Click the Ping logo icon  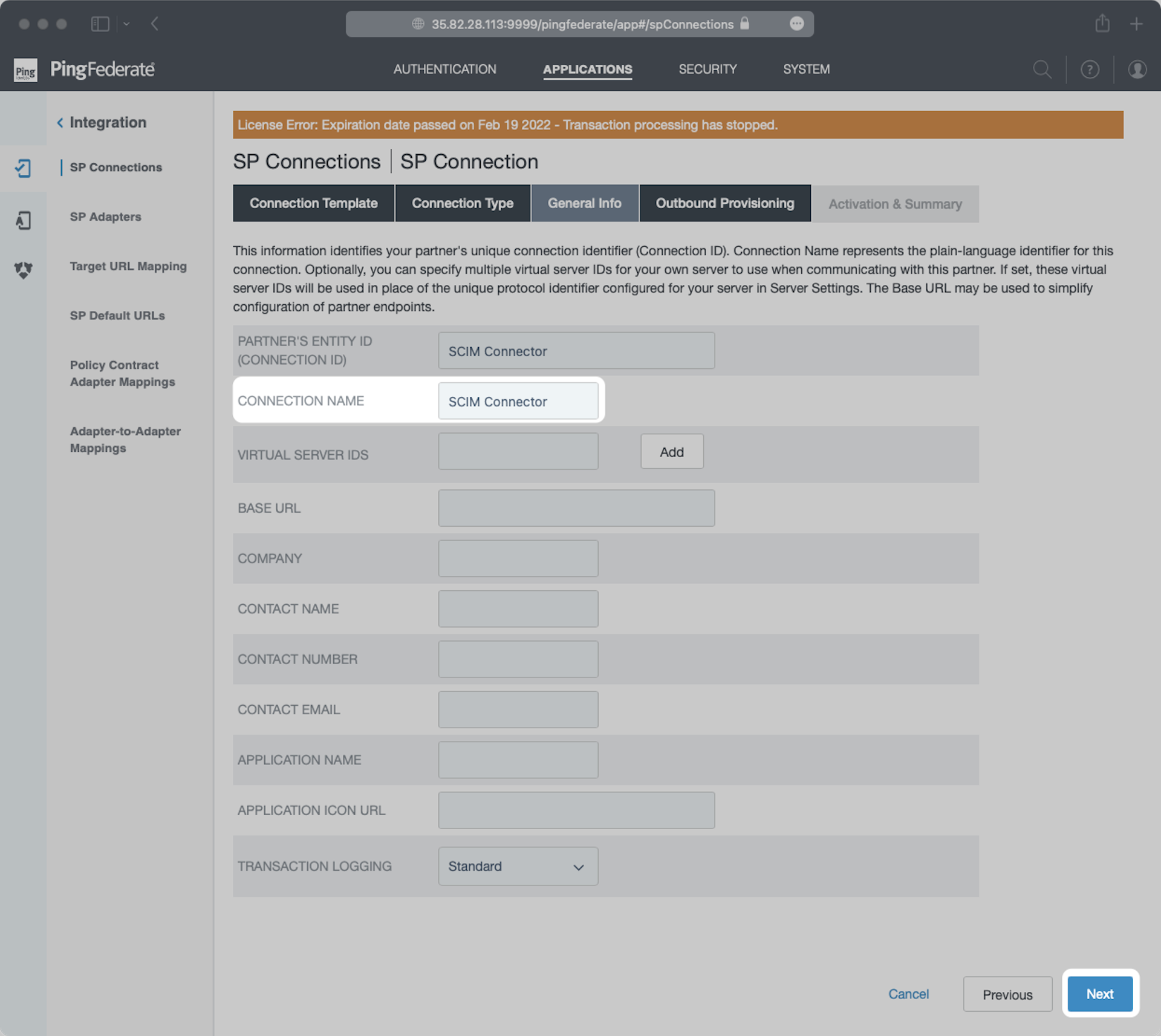pyautogui.click(x=25, y=70)
